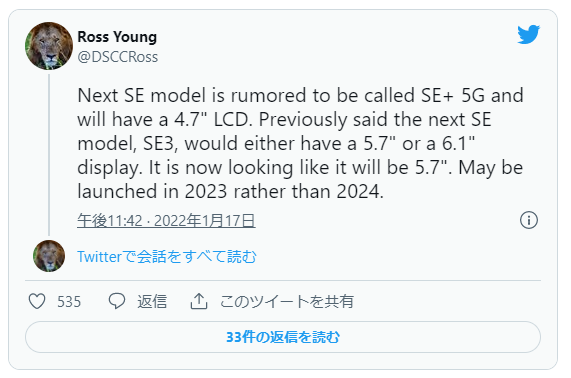Viewport: 571px width, 378px height.
Task: Open Ross Young's large lion avatar
Action: pyautogui.click(x=49, y=46)
